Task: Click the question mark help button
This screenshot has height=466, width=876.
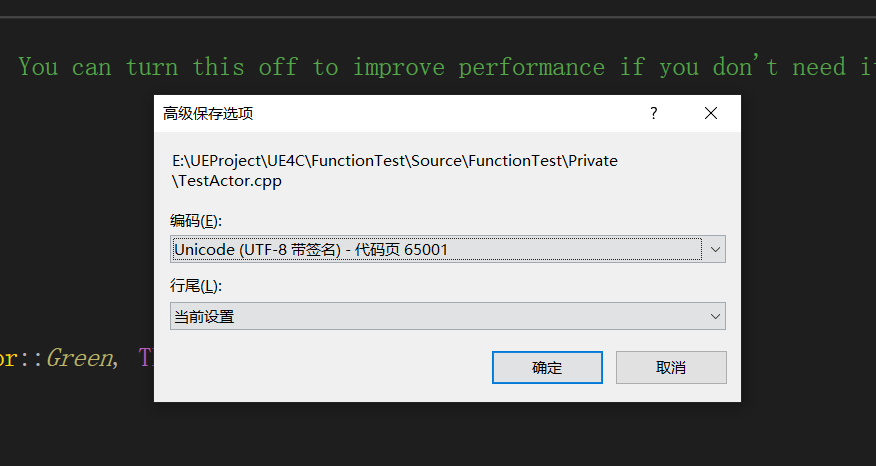Action: 654,113
